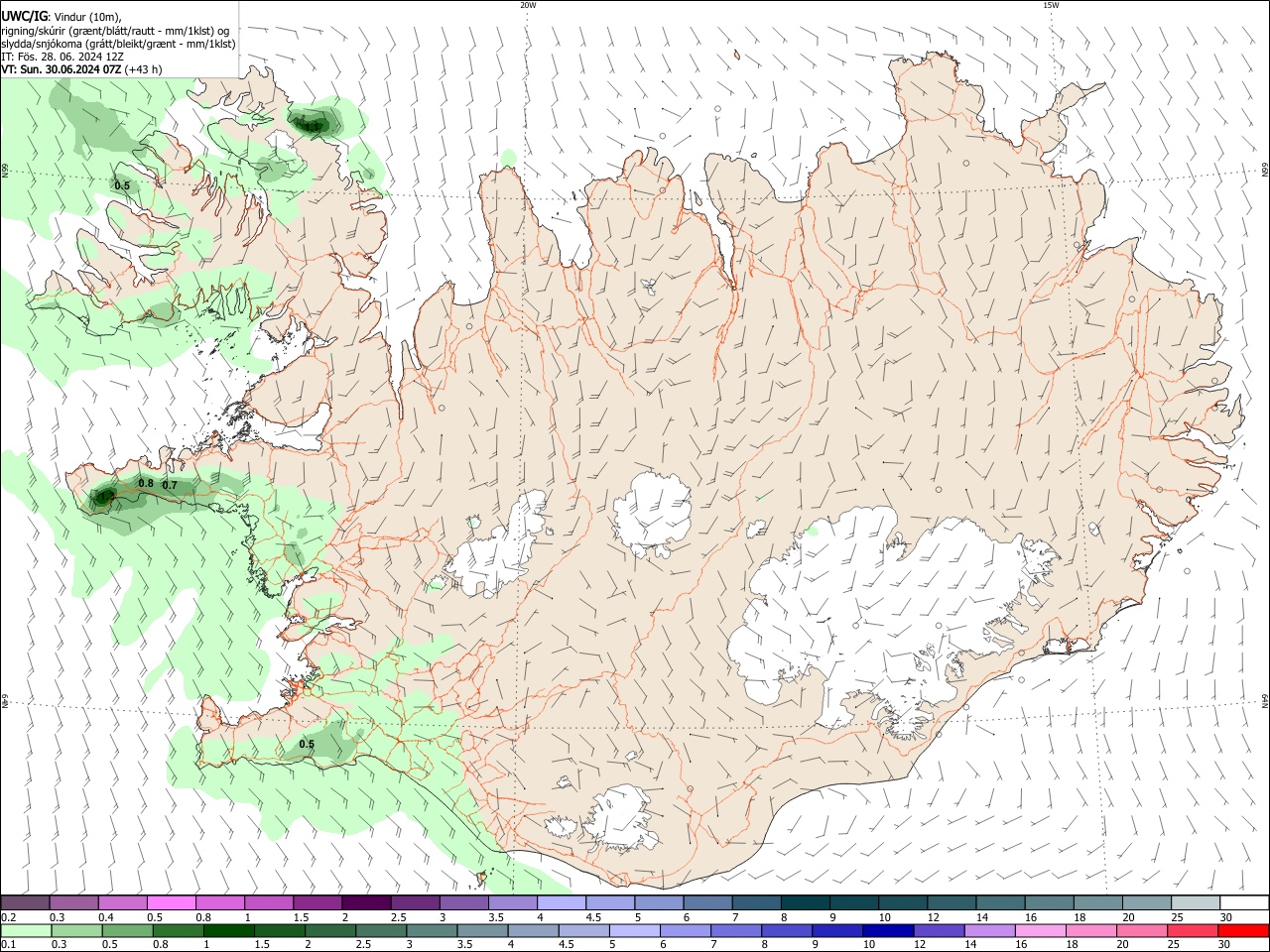Viewport: 1270px width, 952px height.
Task: Click the bright pink 0.5 swatch in upper snow legend
Action: (171, 903)
